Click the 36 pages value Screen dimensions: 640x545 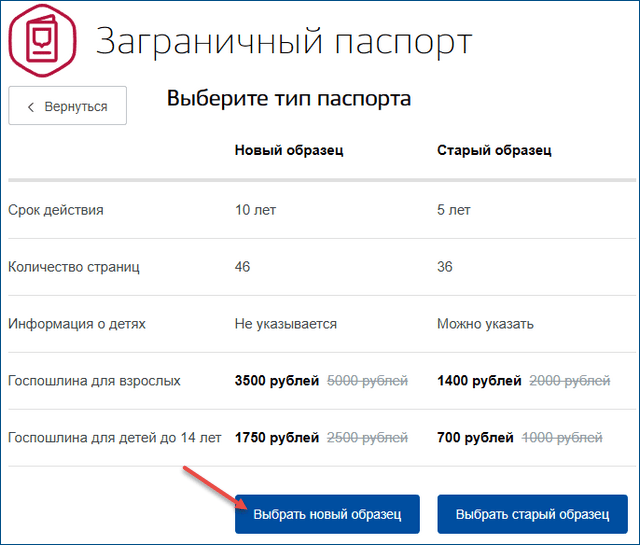445,267
